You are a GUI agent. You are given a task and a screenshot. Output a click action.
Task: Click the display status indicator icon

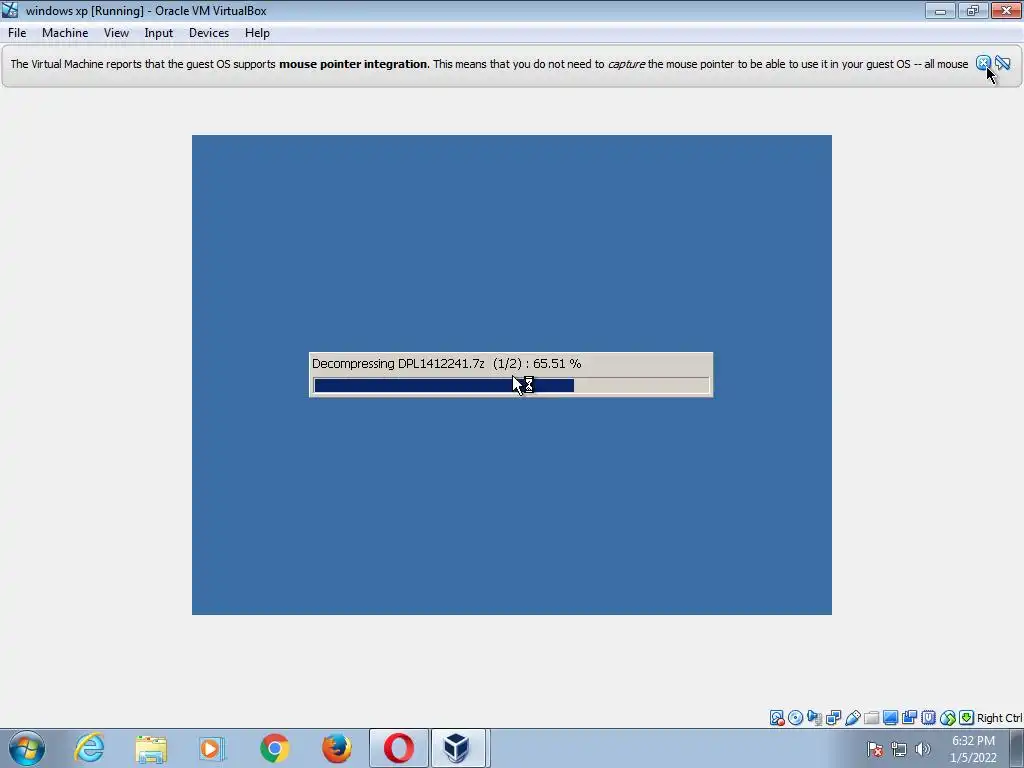(x=890, y=718)
